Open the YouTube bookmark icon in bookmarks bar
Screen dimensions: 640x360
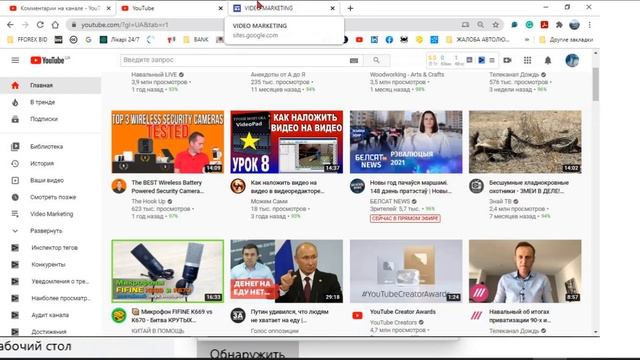pos(359,40)
